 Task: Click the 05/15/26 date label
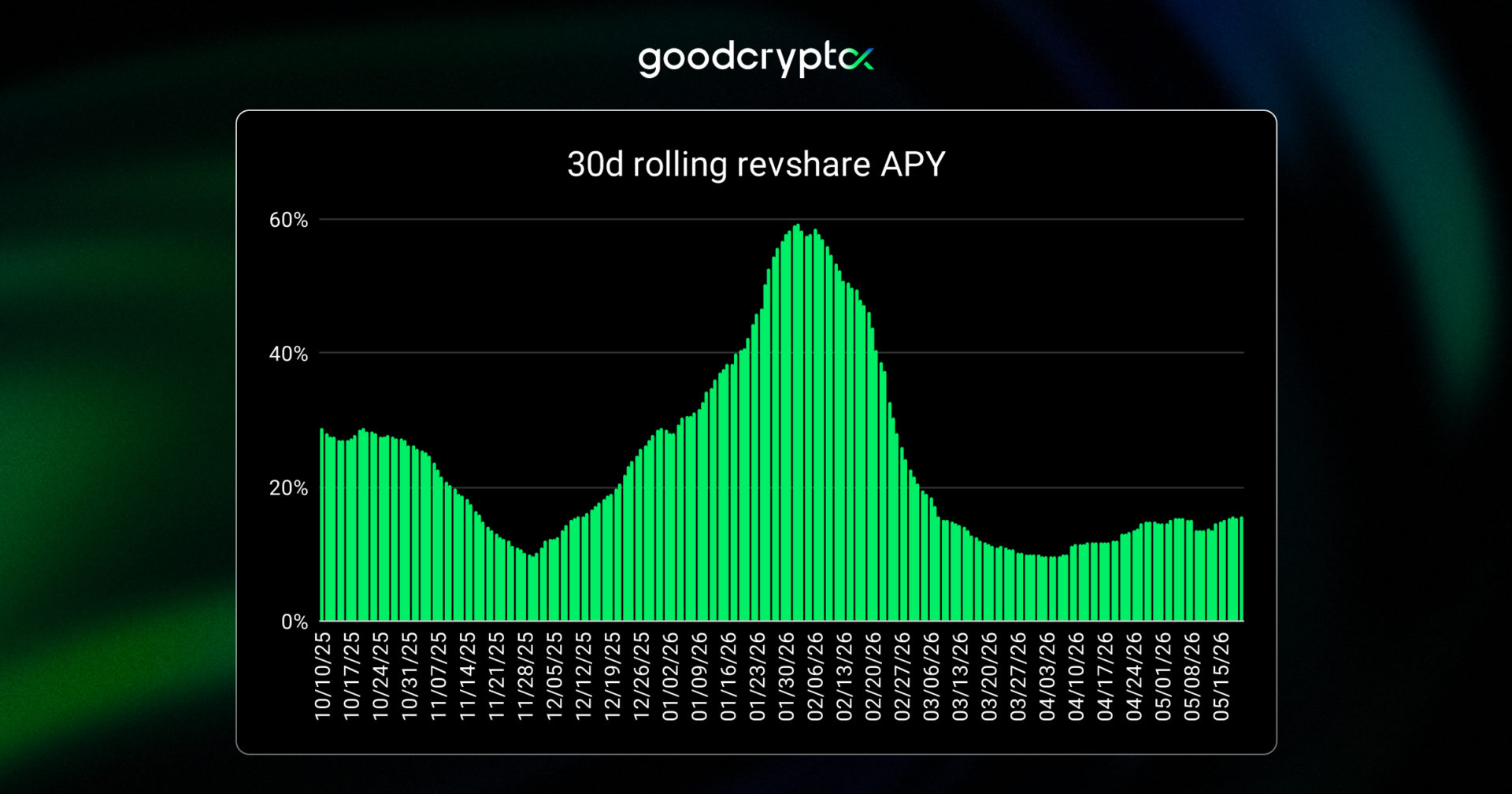pyautogui.click(x=1221, y=676)
